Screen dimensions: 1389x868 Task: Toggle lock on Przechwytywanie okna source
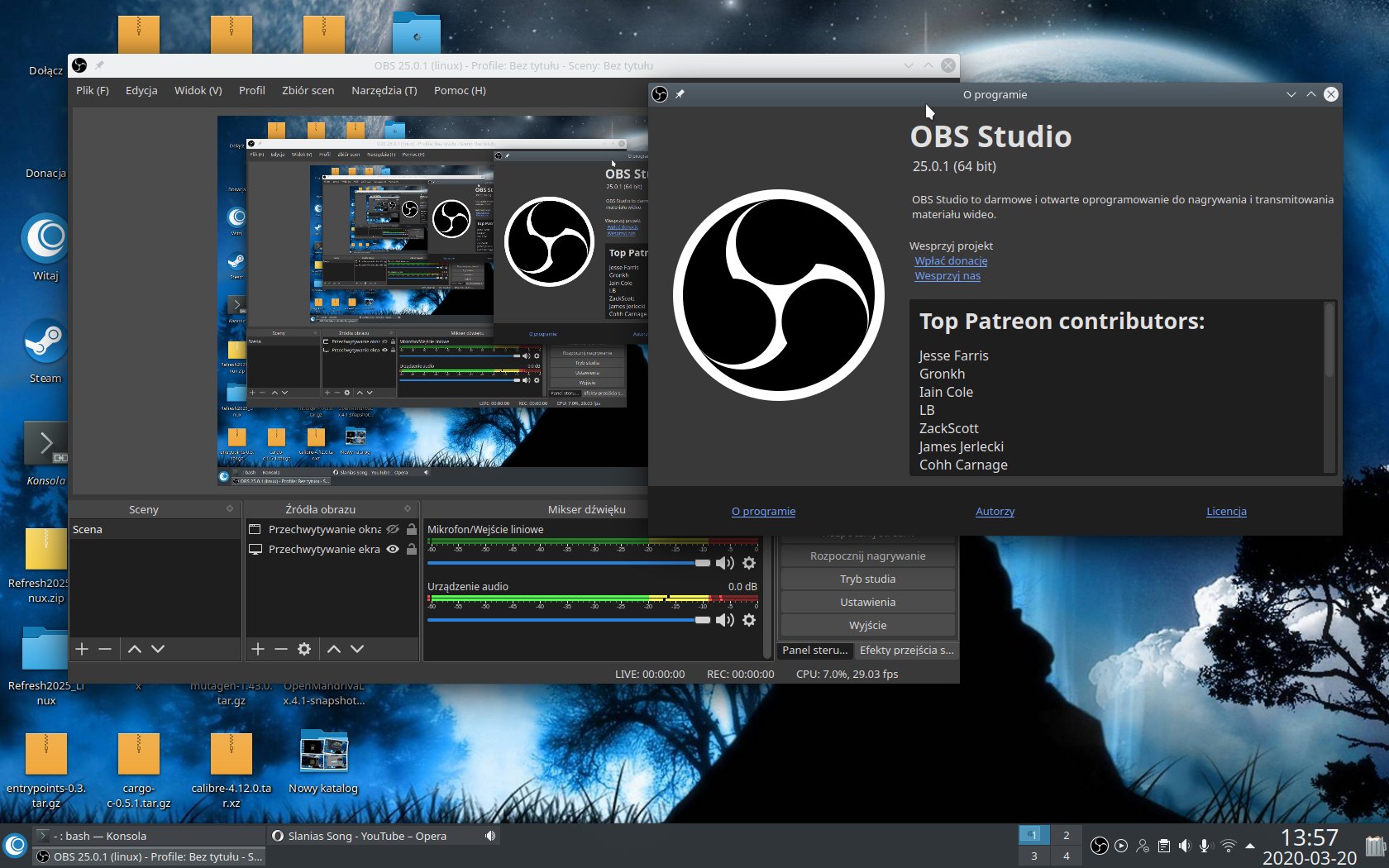[x=411, y=529]
